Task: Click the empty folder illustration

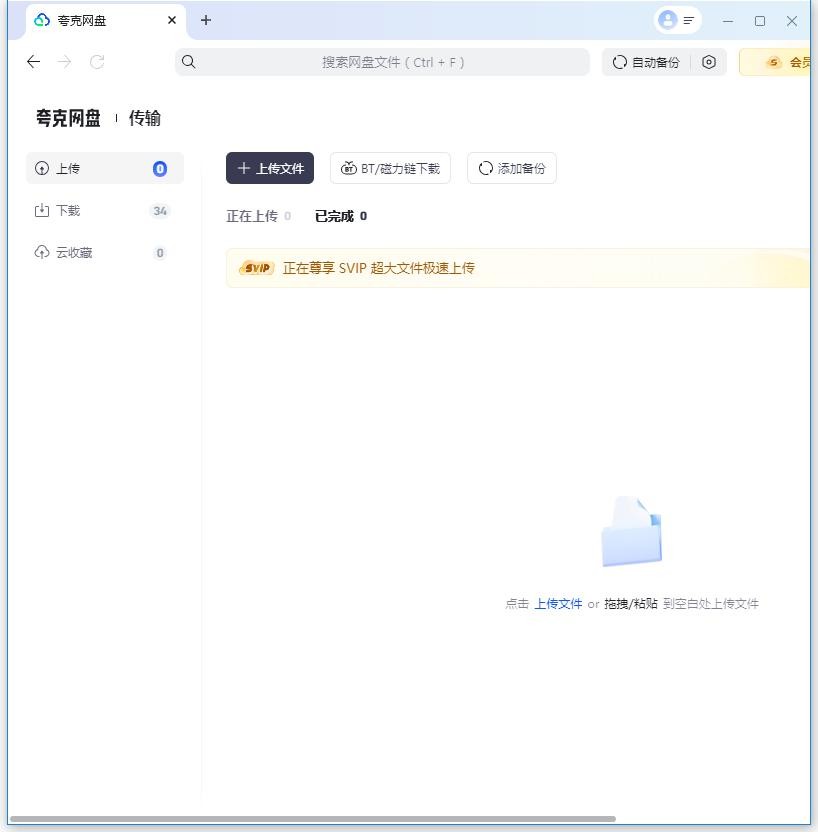Action: click(632, 531)
